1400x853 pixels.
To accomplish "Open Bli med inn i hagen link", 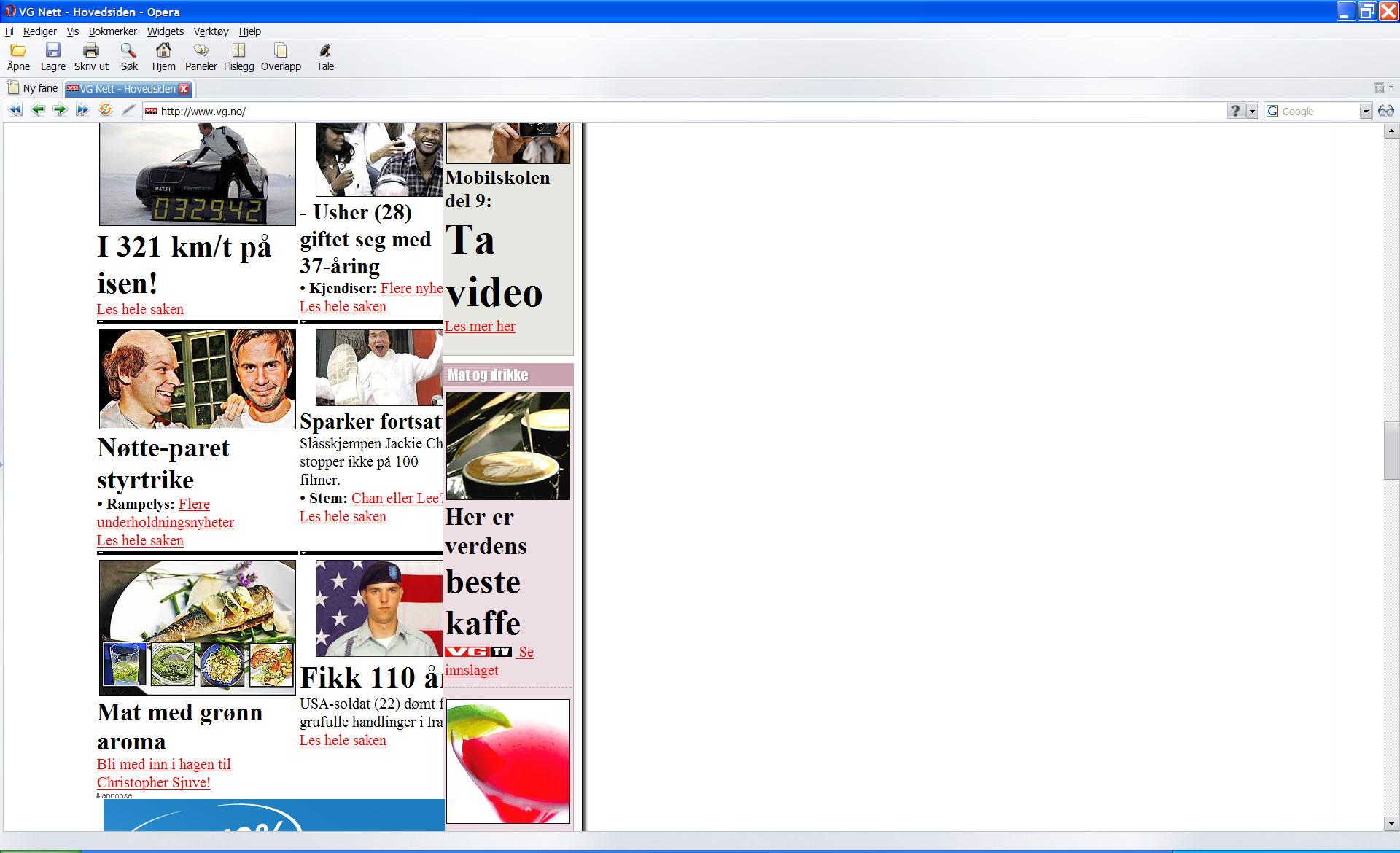I will (x=164, y=773).
